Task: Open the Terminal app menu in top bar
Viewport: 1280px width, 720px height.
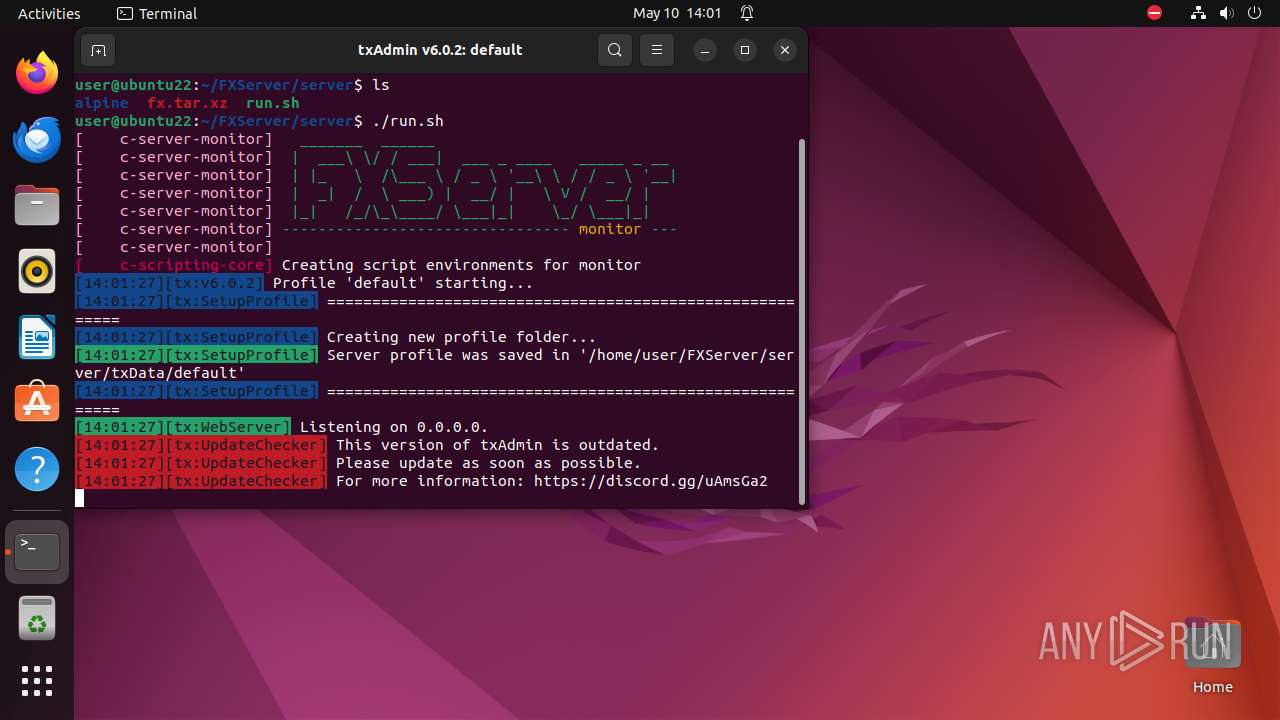Action: pyautogui.click(x=157, y=14)
